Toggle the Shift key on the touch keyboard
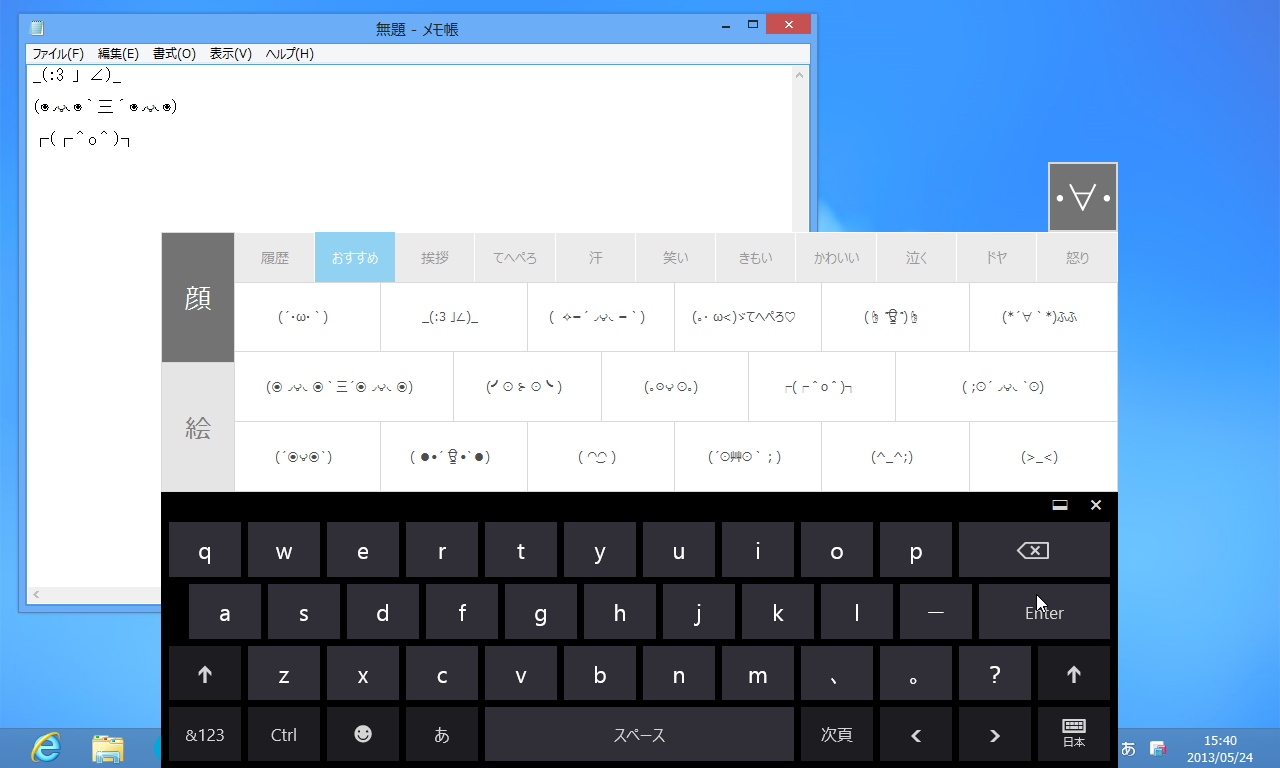Image resolution: width=1280 pixels, height=768 pixels. pos(205,674)
